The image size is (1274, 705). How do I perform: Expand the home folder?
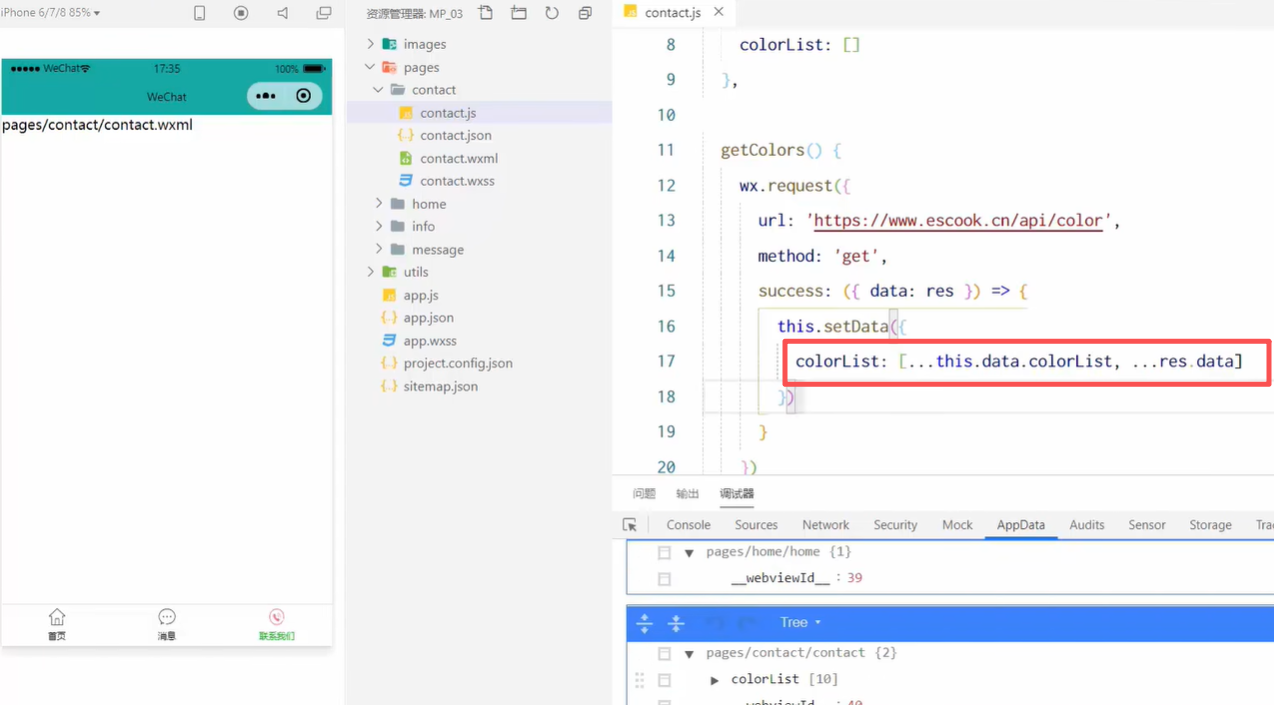point(379,204)
